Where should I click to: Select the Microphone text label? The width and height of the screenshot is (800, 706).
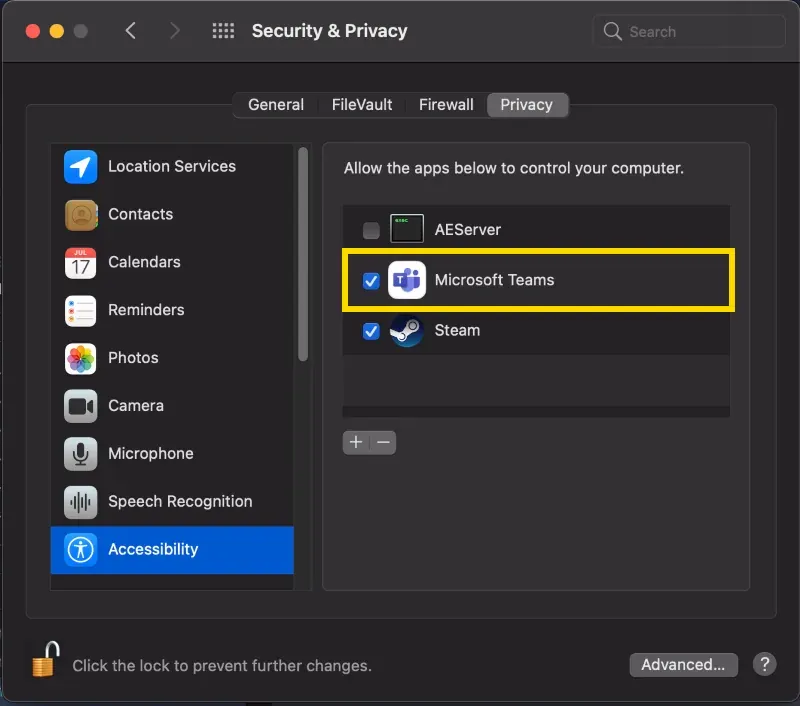point(151,454)
